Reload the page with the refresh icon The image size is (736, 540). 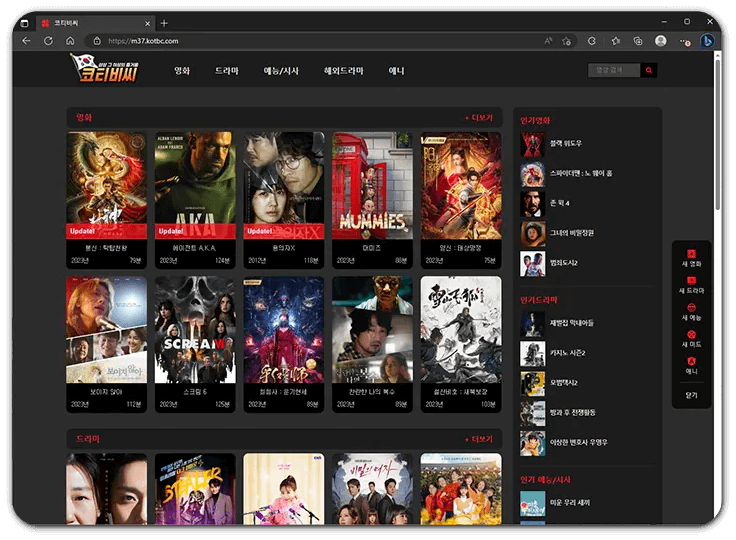pyautogui.click(x=48, y=41)
